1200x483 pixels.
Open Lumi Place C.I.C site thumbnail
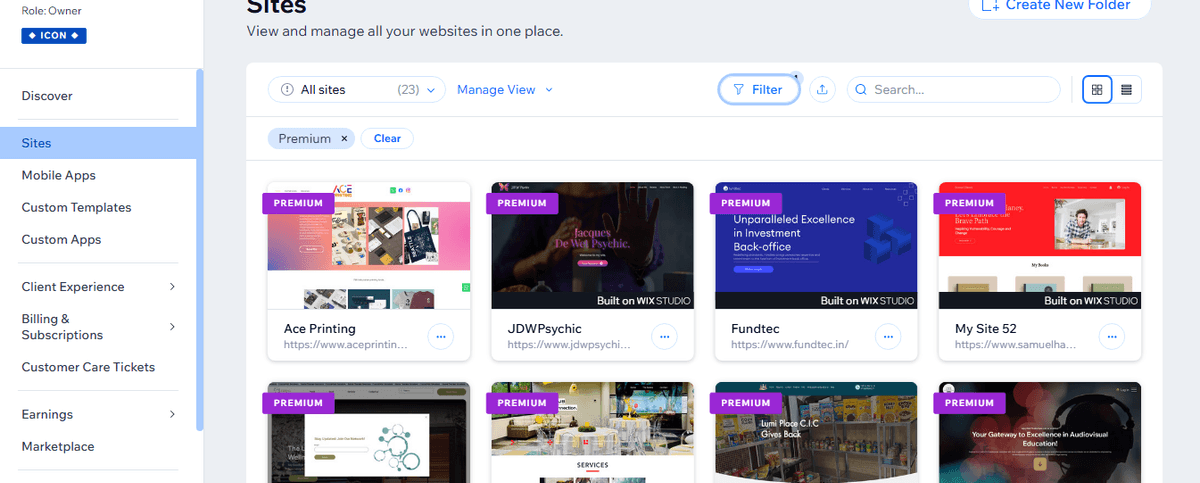tap(816, 432)
